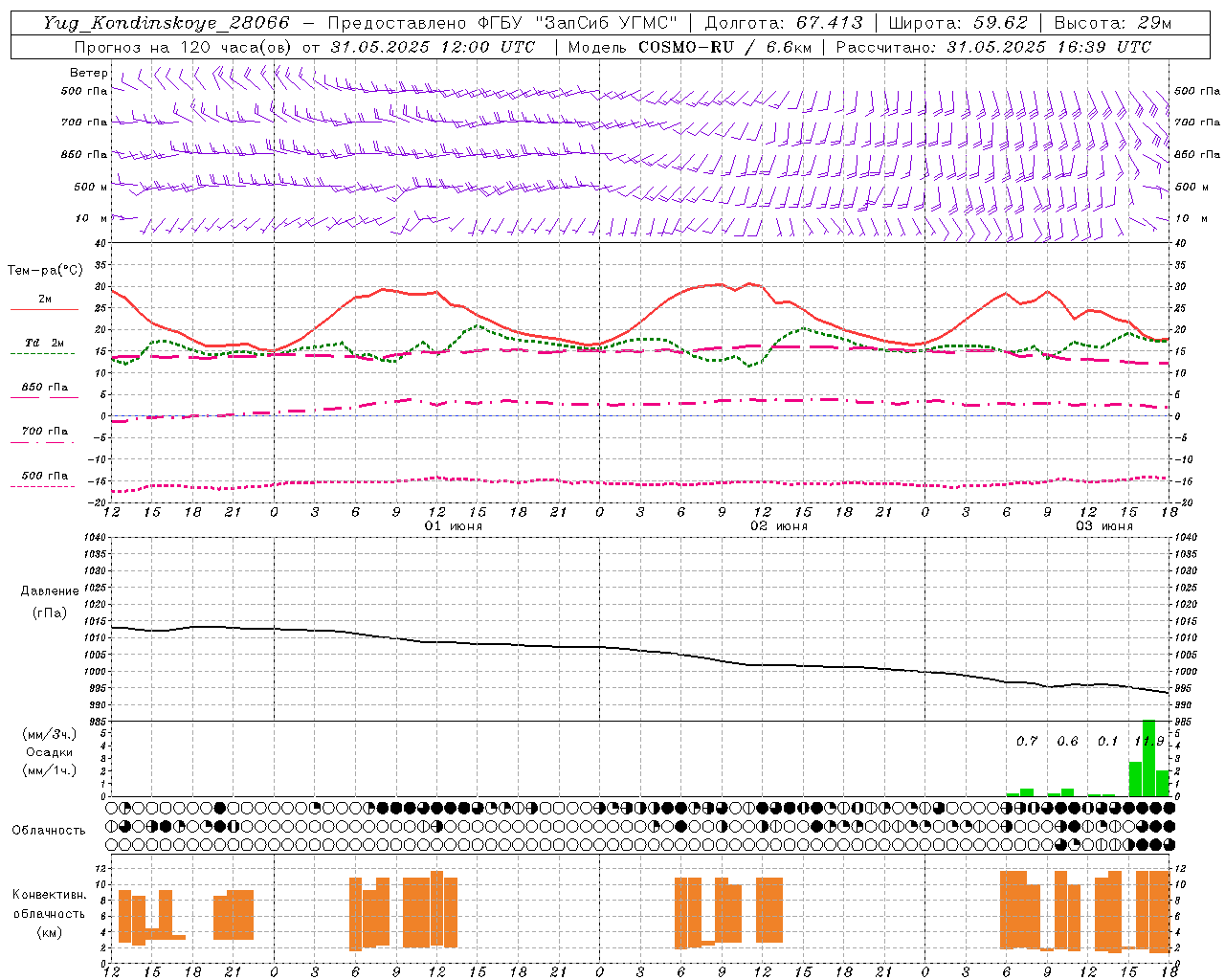
Task: Select the 01 июня date label
Action: pos(454,526)
